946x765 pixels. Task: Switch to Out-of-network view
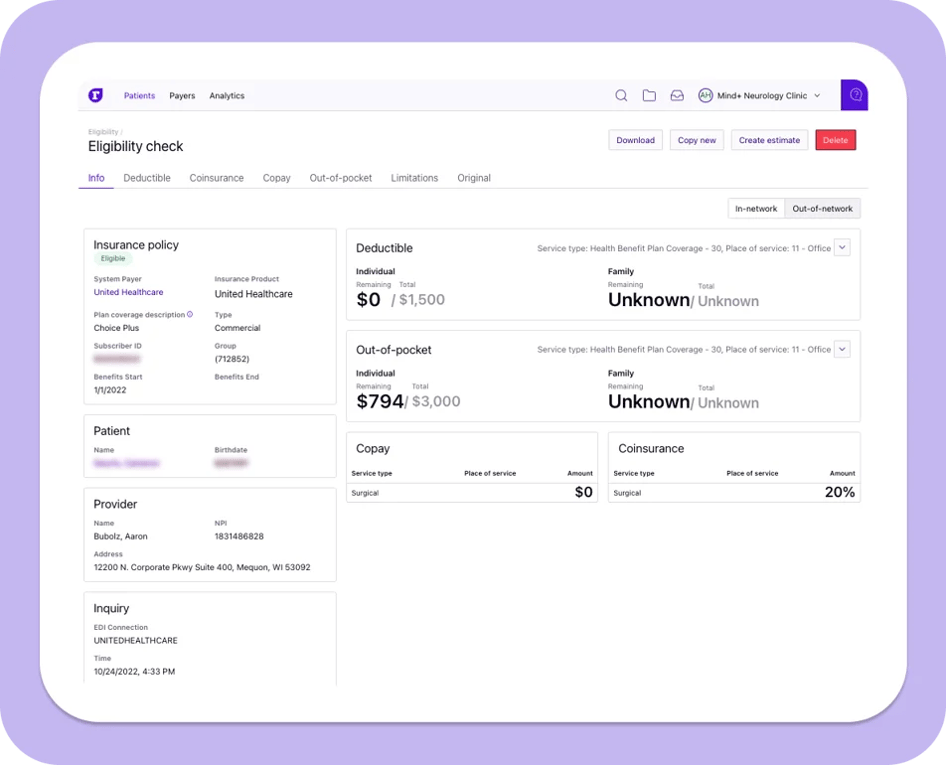tap(822, 209)
